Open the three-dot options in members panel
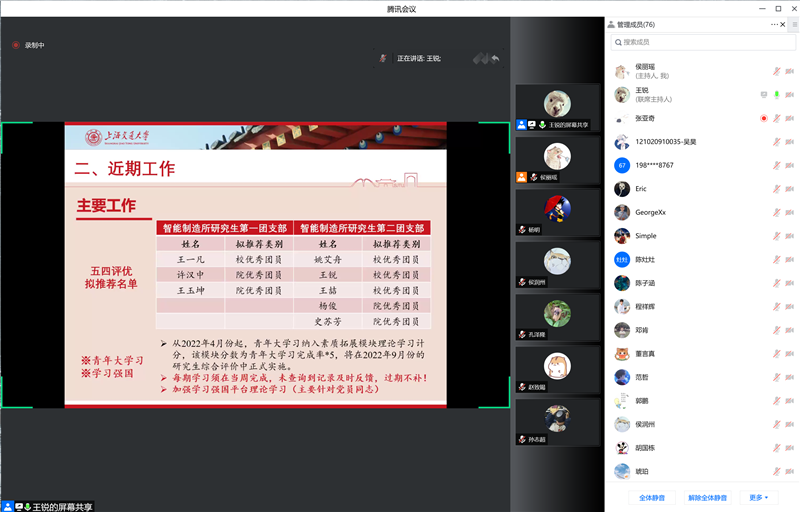Image resolution: width=800 pixels, height=512 pixels. [773, 24]
